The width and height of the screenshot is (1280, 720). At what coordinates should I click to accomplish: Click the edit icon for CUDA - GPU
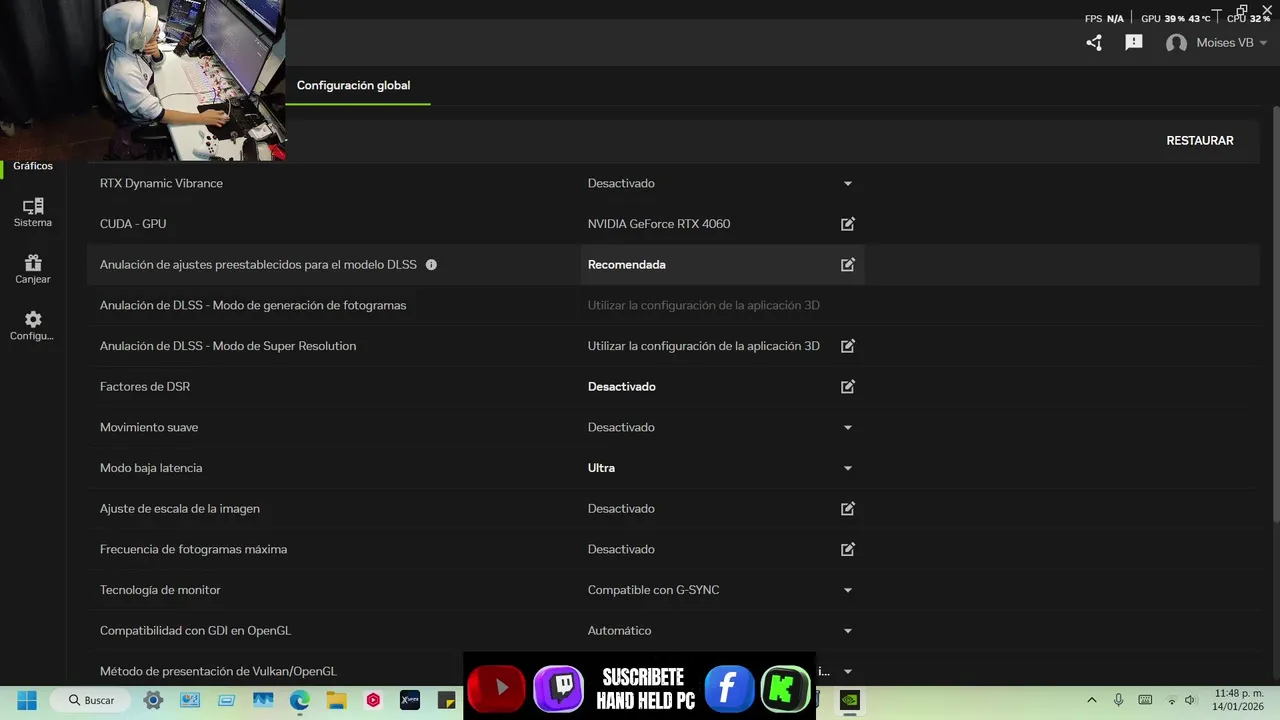coord(848,224)
